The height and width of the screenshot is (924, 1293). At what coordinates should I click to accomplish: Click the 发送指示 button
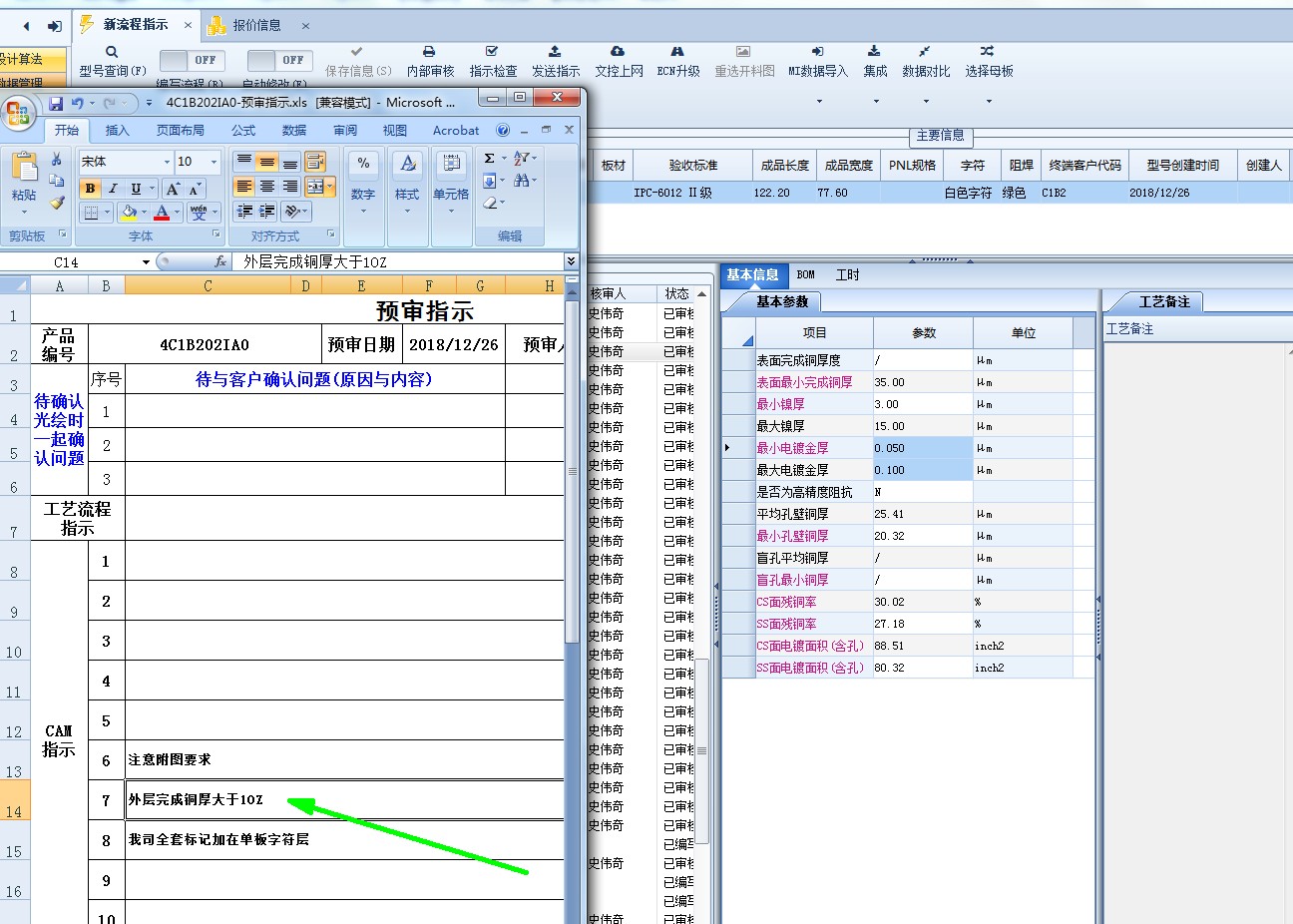(556, 62)
